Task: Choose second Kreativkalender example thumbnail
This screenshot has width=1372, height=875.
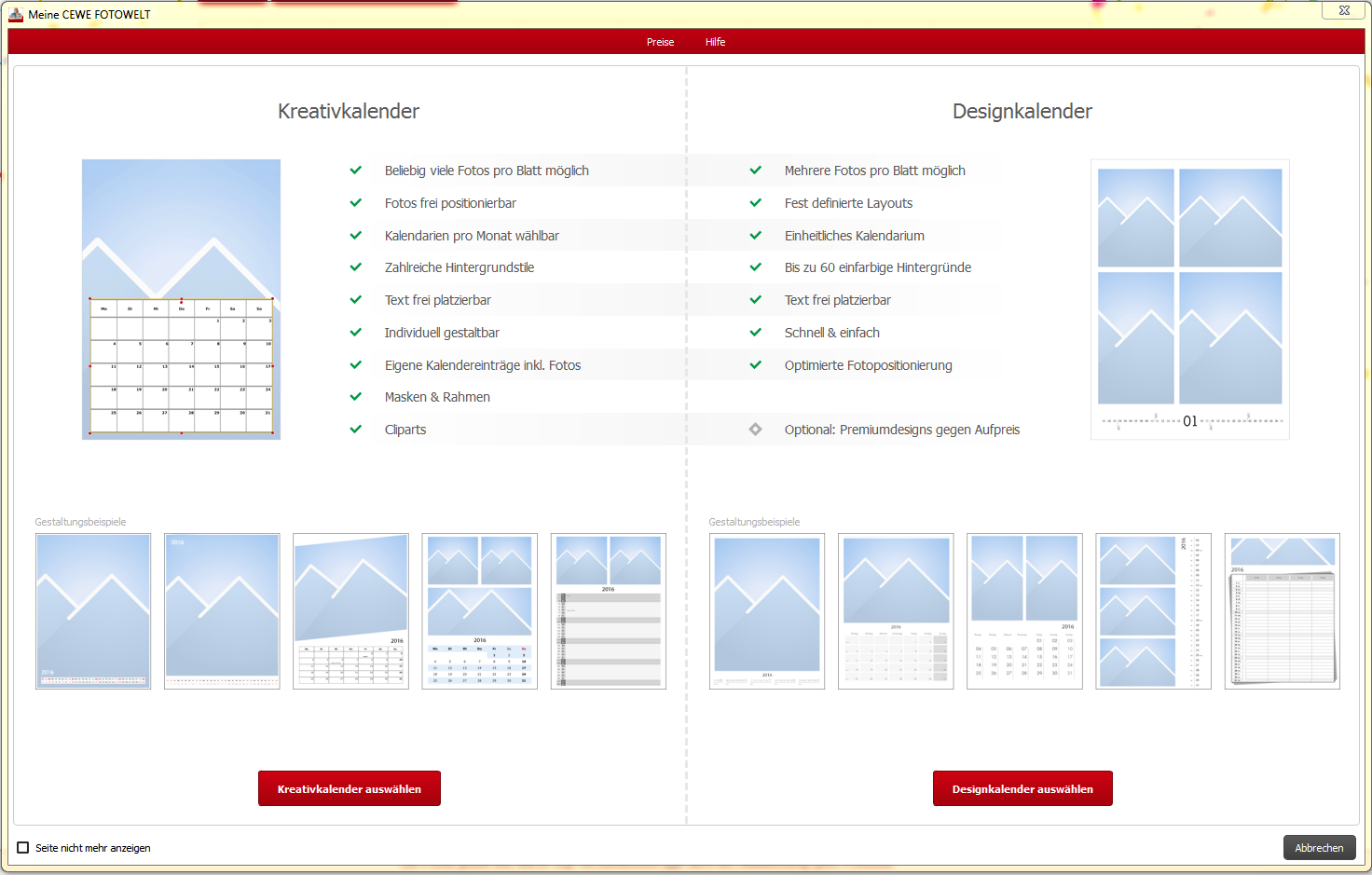Action: click(x=222, y=611)
